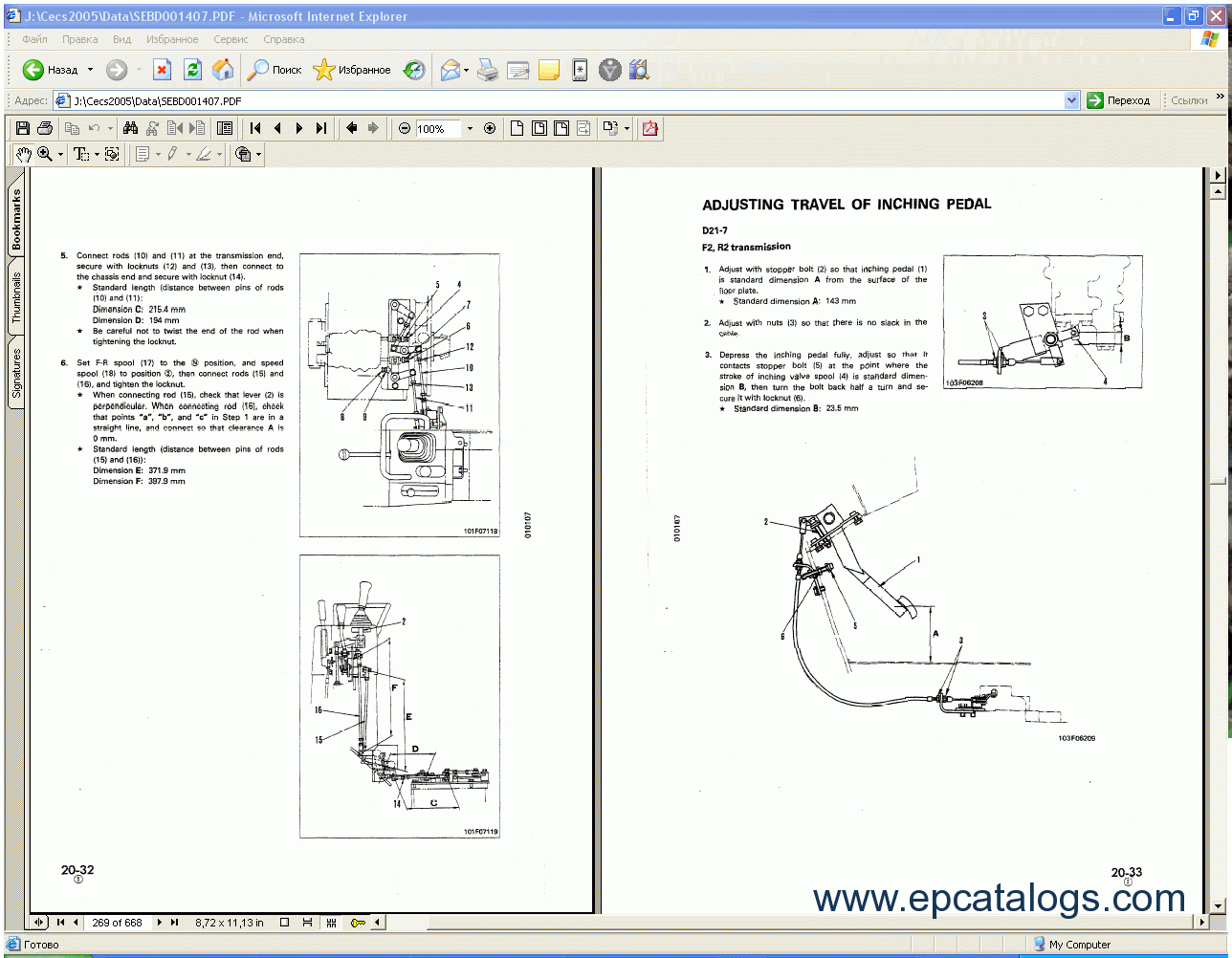Switch to the Bookmarks side tab
Screen dimensions: 1232x958
pos(16,219)
